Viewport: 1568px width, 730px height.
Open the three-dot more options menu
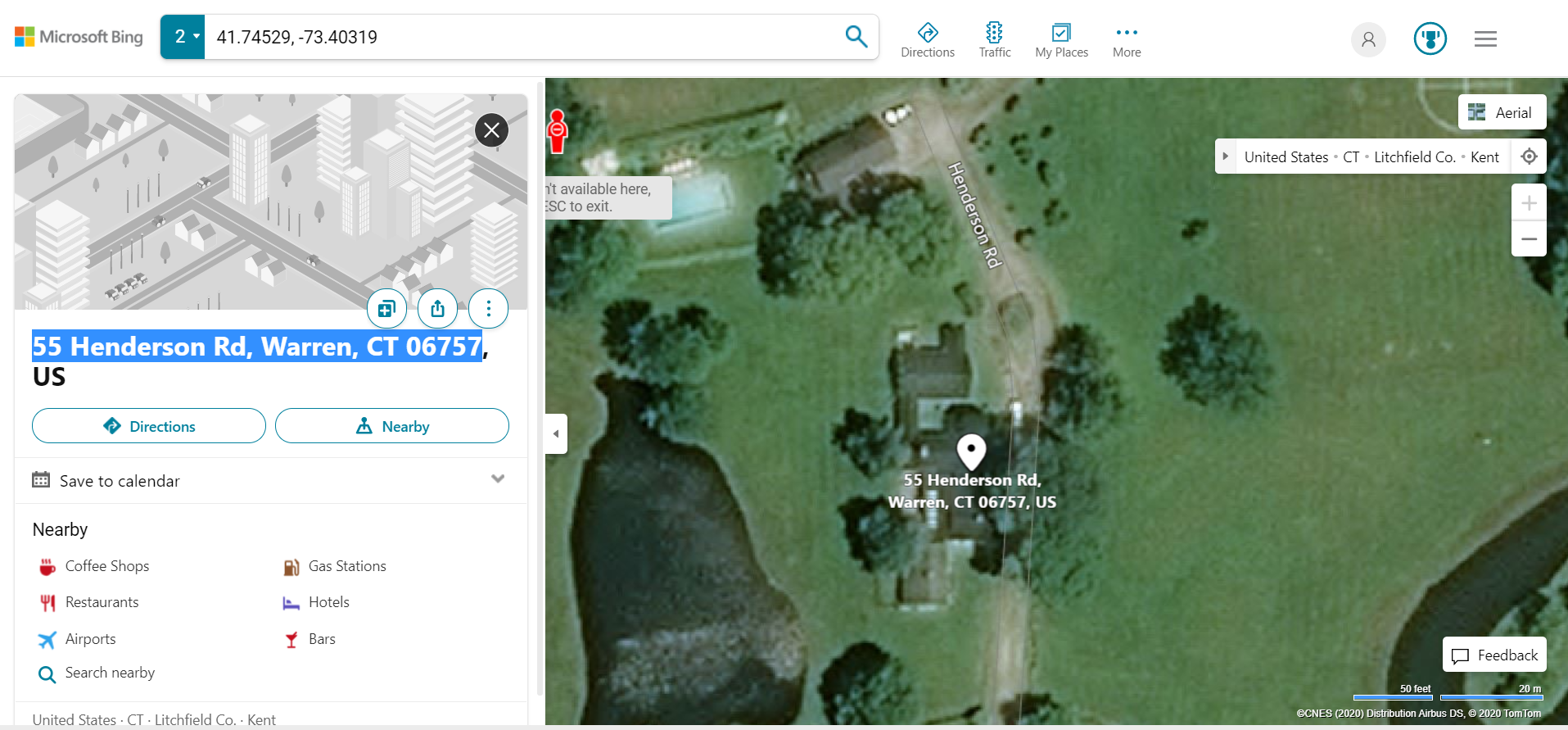tap(488, 309)
